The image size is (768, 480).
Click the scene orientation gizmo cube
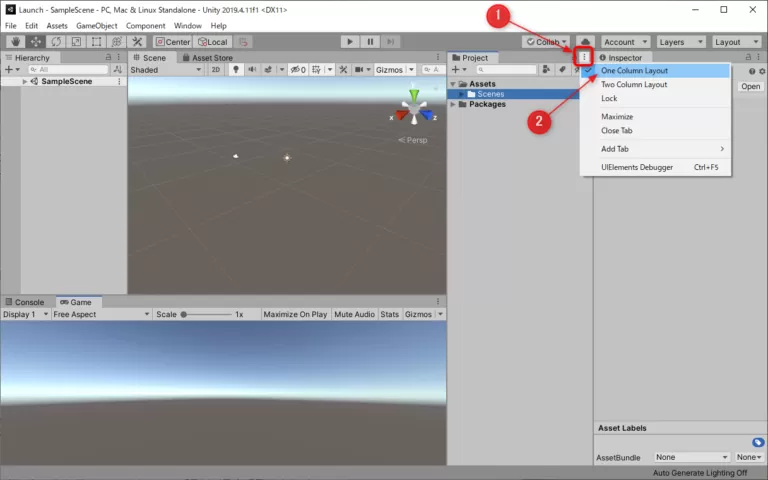tap(414, 110)
